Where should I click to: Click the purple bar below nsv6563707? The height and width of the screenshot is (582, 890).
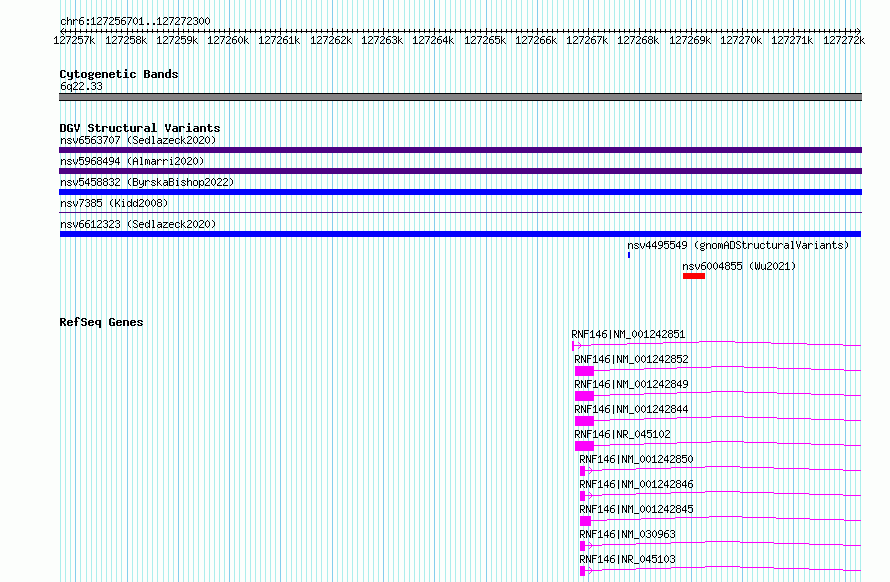(460, 150)
